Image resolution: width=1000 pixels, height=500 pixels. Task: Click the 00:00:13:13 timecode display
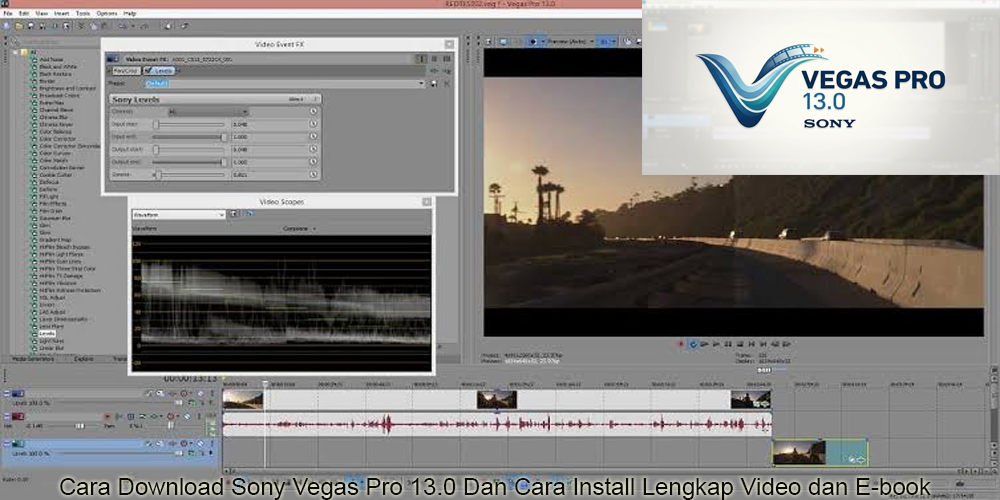(190, 378)
